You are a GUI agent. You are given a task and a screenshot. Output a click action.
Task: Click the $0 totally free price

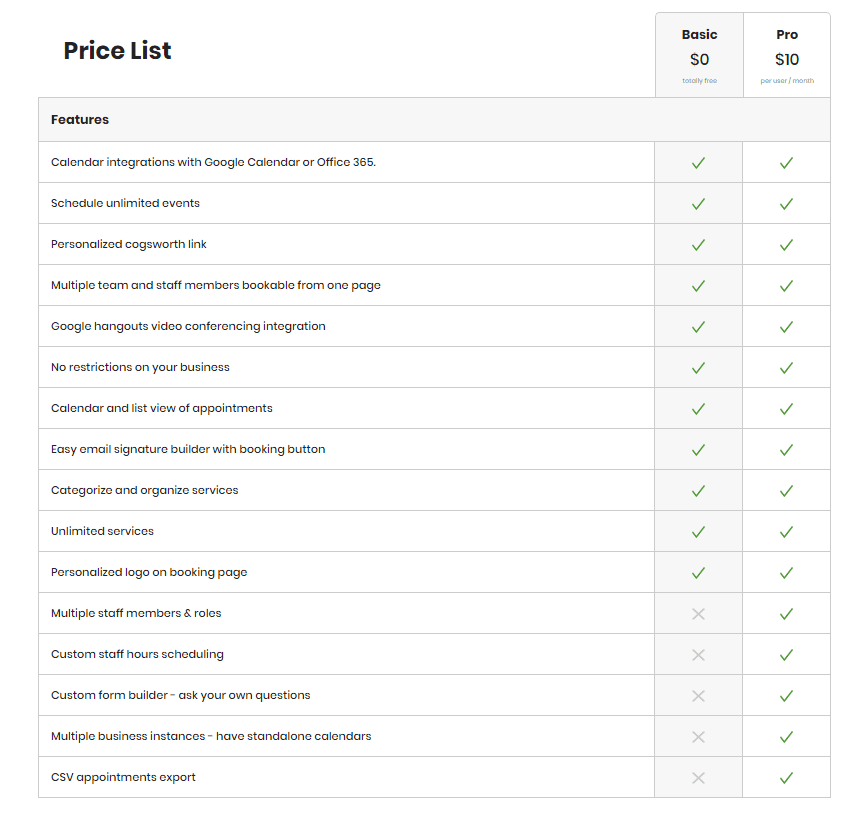pos(699,59)
